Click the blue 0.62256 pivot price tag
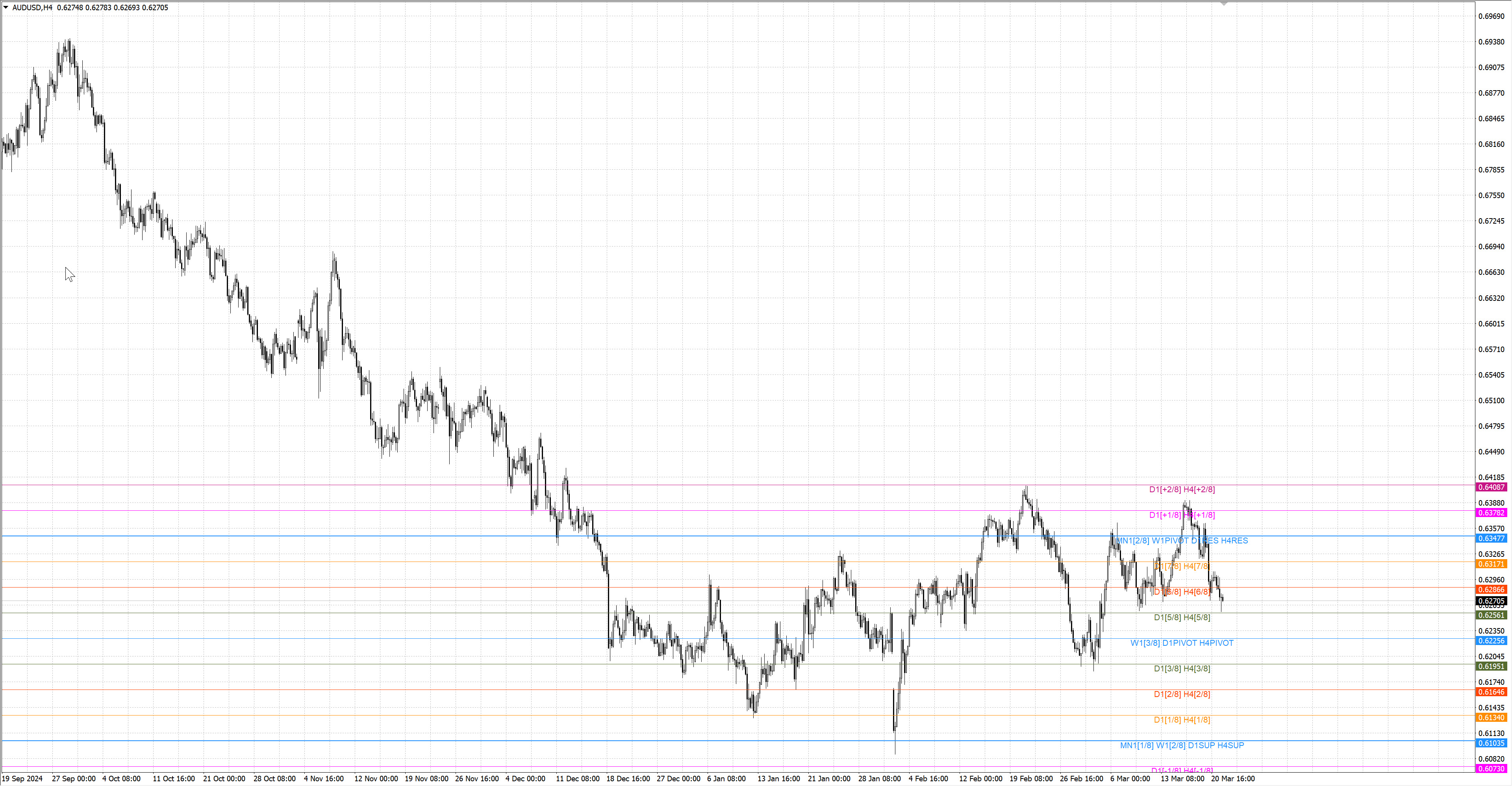This screenshot has width=1512, height=786. [1491, 641]
